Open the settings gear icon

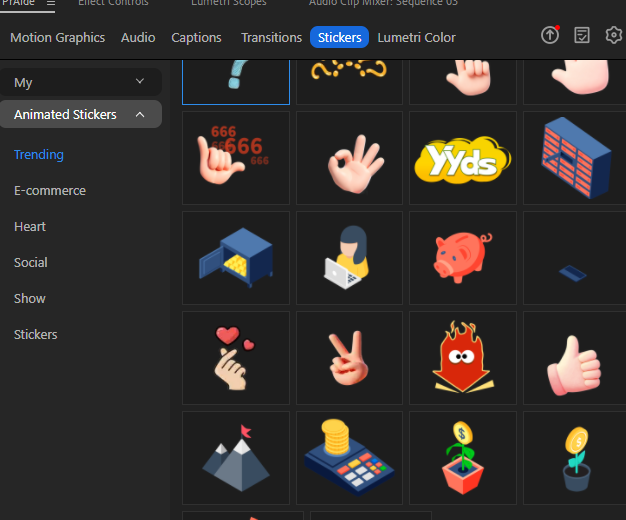coord(613,35)
